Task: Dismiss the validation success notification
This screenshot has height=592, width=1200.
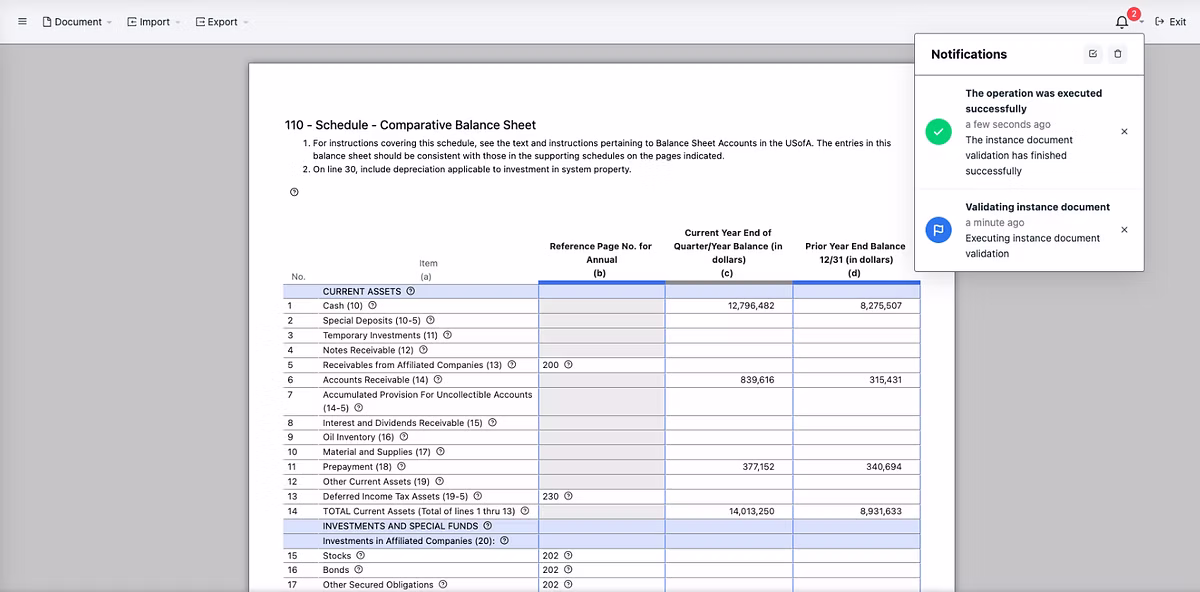Action: tap(1124, 131)
